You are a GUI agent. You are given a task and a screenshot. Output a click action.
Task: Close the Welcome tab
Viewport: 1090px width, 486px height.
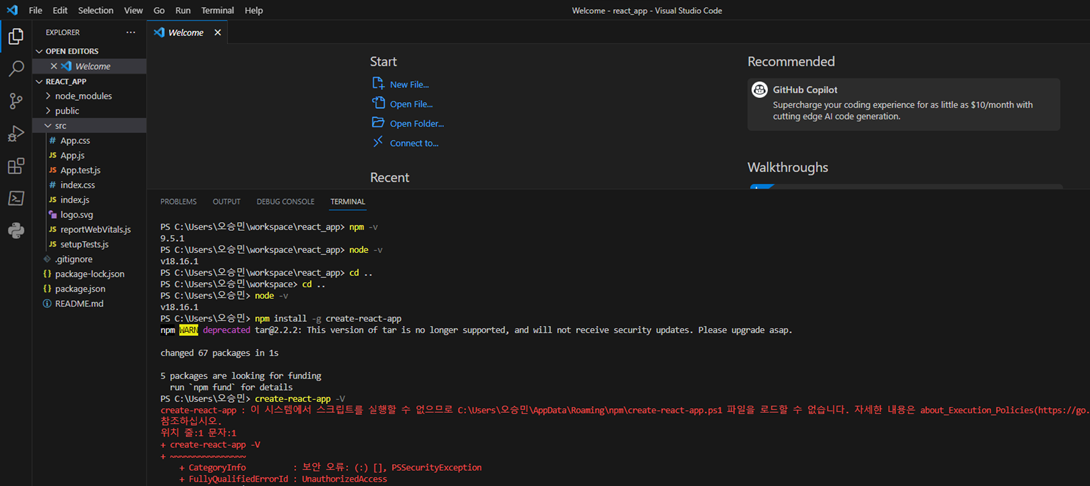click(x=218, y=33)
